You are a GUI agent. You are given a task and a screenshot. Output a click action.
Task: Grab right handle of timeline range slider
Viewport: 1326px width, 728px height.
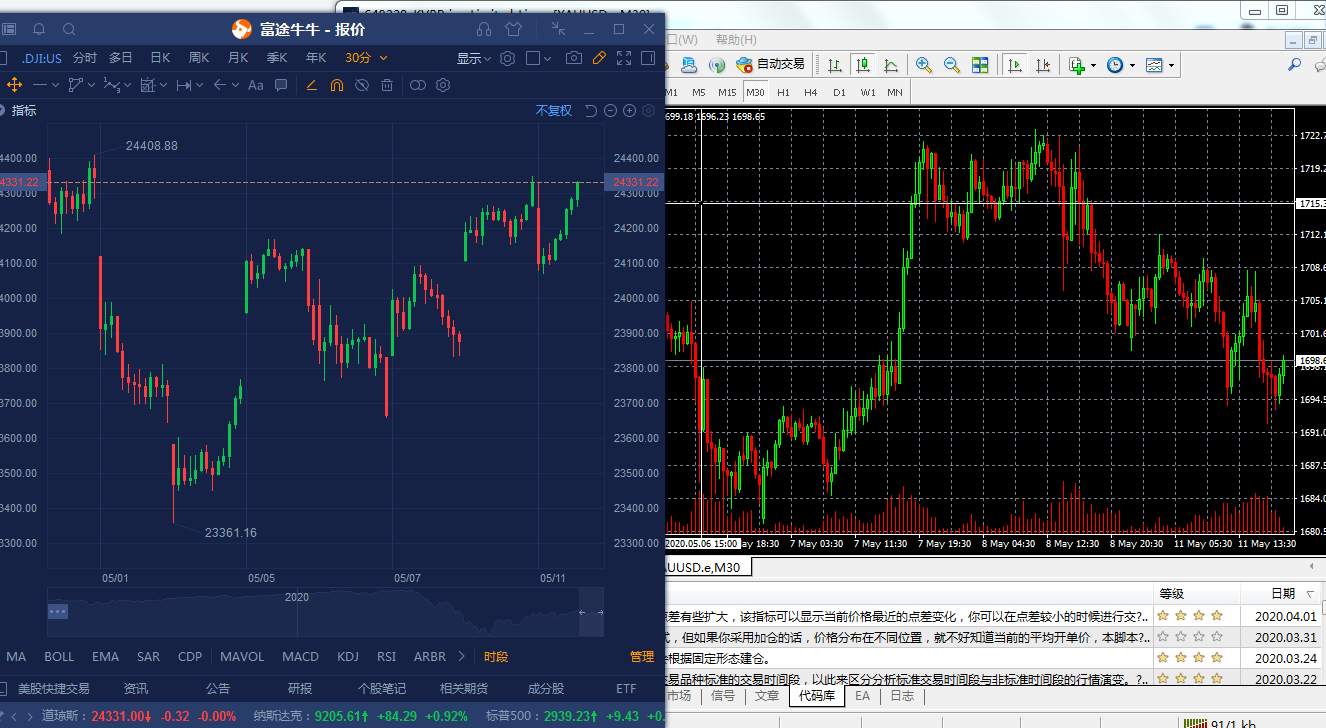pos(600,612)
